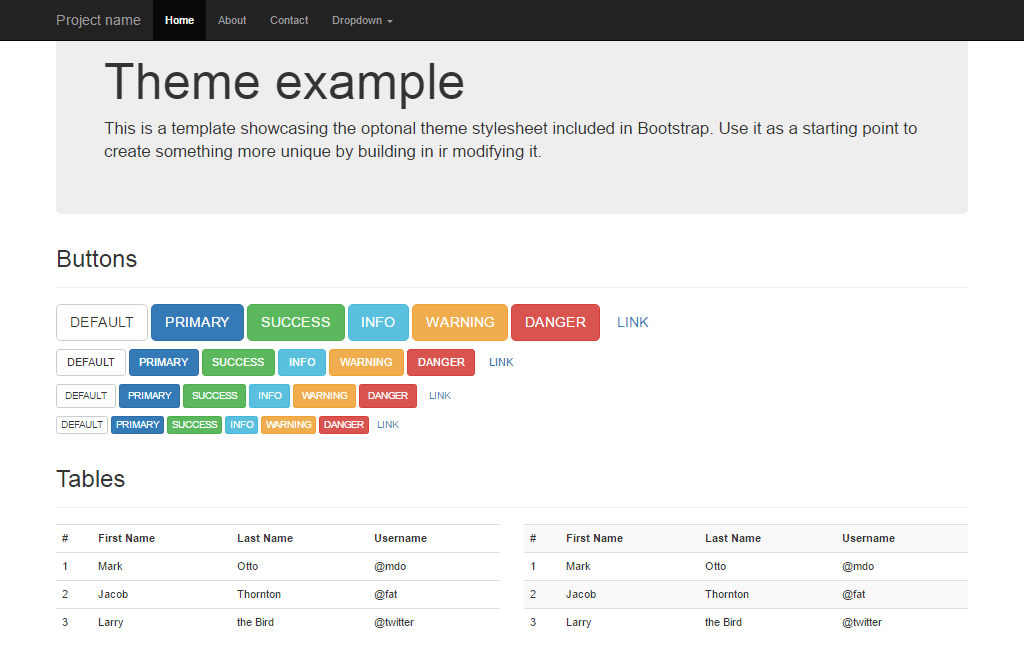This screenshot has height=648, width=1024.
Task: Click the second-largest PRIMARY button
Action: [164, 362]
